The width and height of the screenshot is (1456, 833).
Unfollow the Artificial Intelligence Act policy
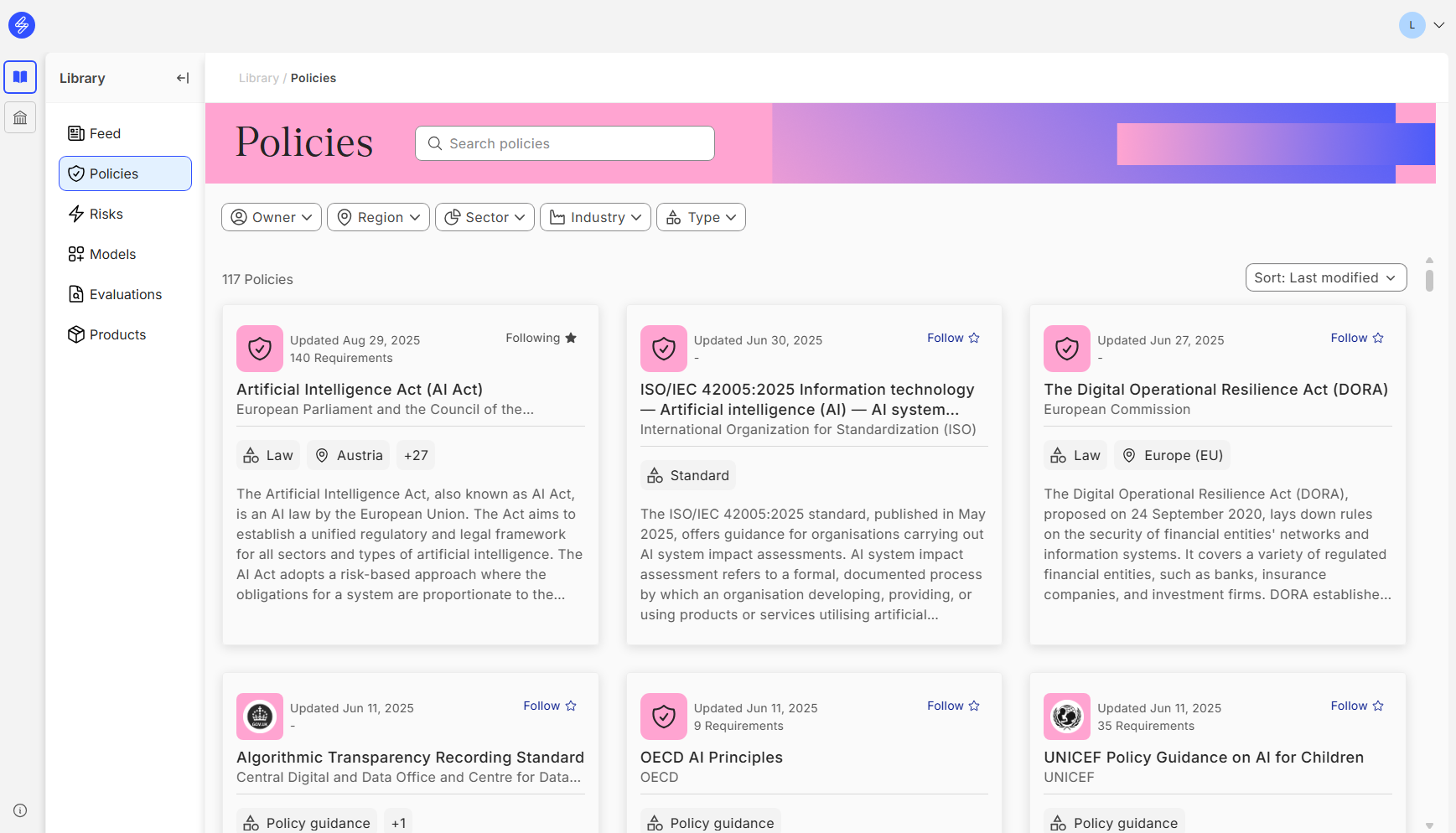tap(541, 338)
